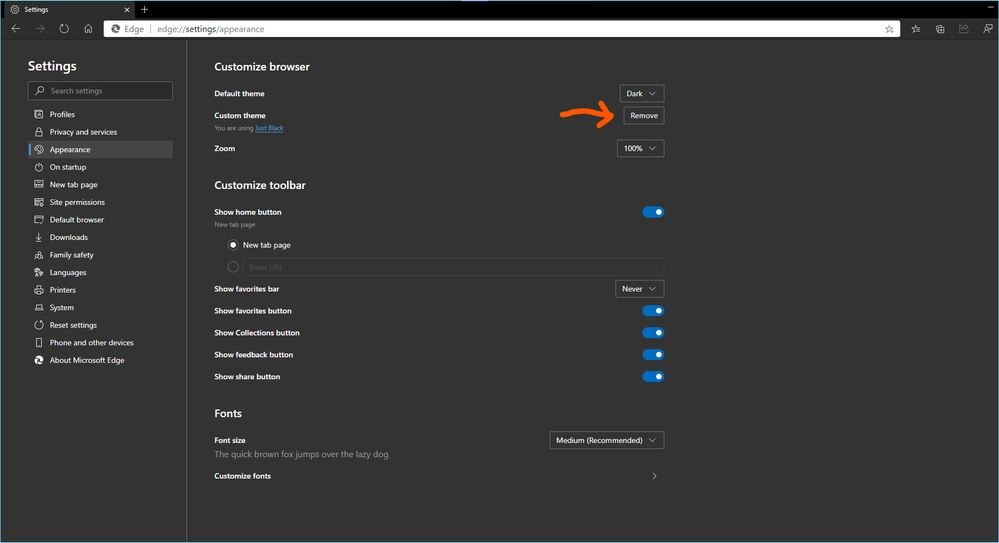This screenshot has width=999, height=543.
Task: Open Default browser settings
Action: [101, 219]
